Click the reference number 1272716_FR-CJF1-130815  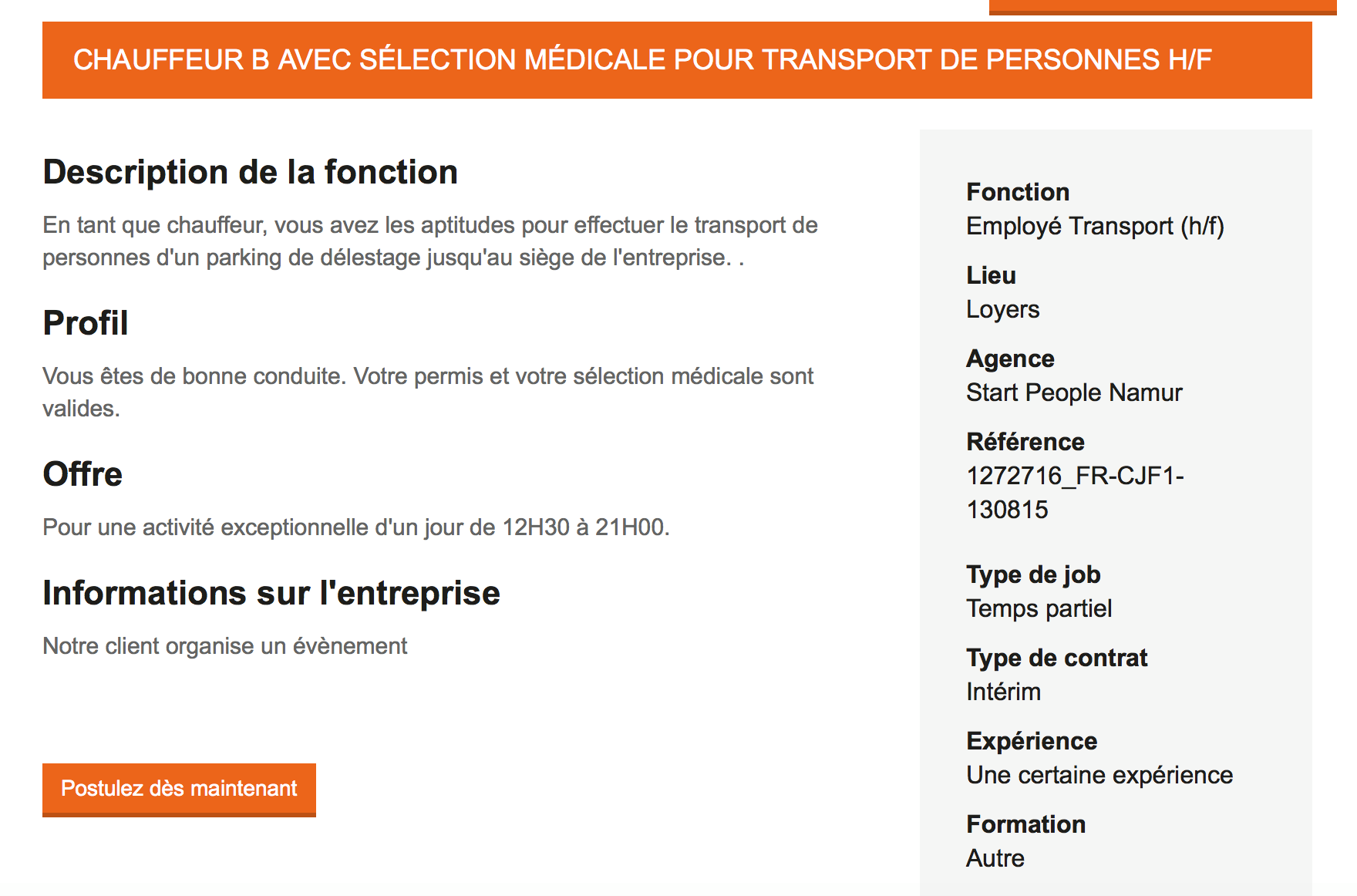pos(1075,493)
